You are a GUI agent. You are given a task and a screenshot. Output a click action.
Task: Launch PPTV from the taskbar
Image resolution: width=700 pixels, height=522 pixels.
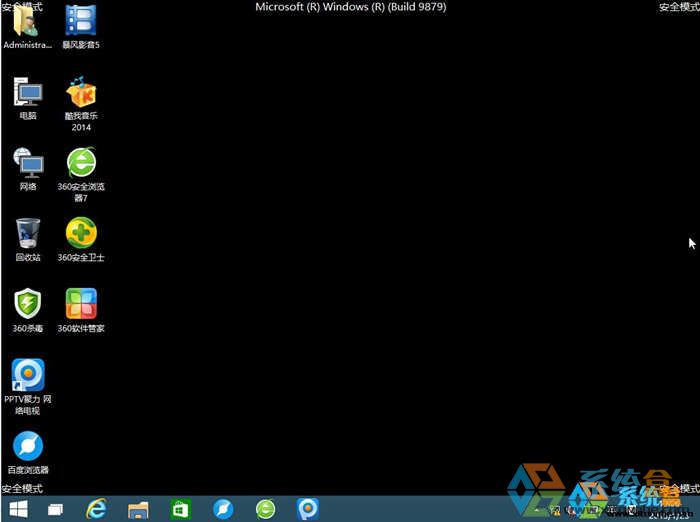pos(308,509)
